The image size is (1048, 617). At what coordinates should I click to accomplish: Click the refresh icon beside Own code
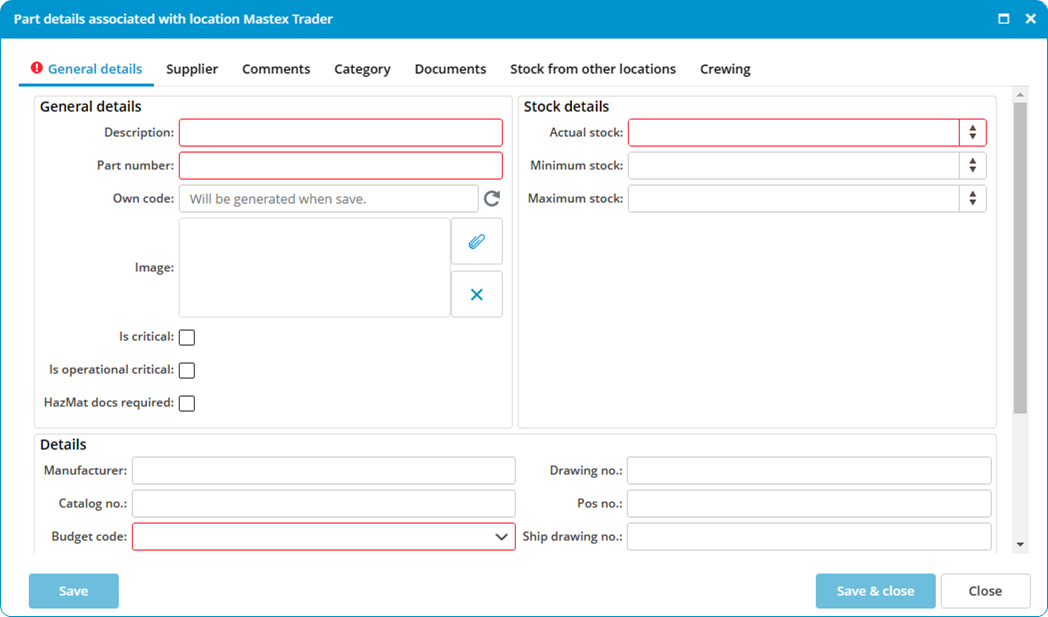coord(492,199)
